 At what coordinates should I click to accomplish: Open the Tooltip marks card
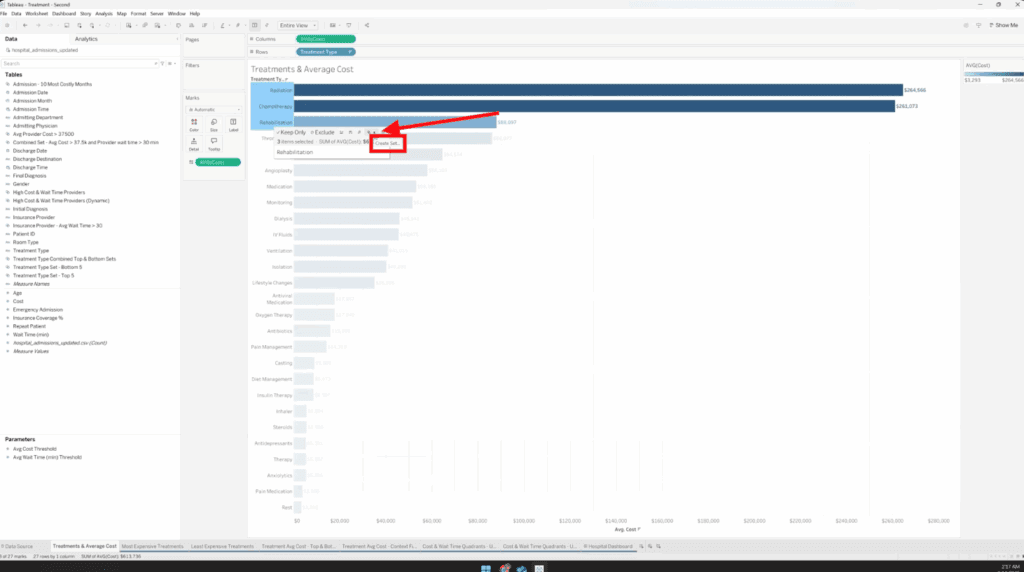[x=214, y=144]
